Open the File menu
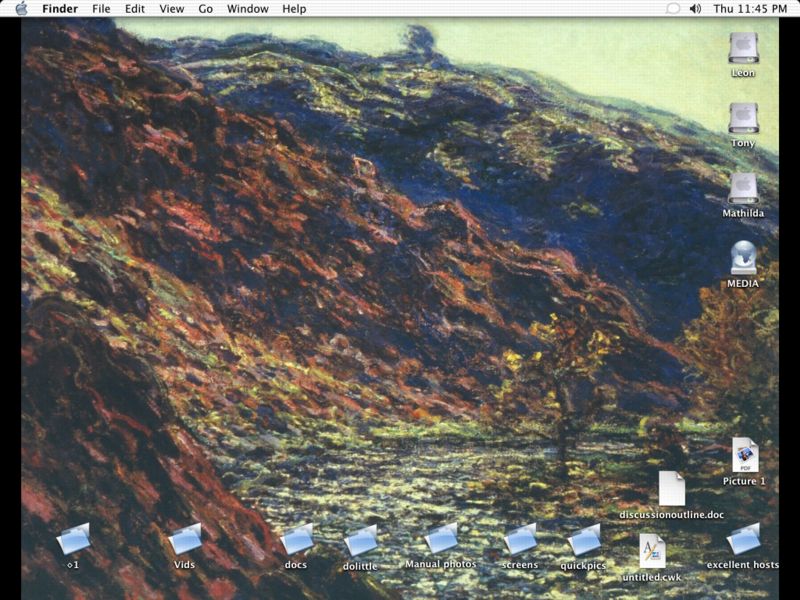 (101, 9)
